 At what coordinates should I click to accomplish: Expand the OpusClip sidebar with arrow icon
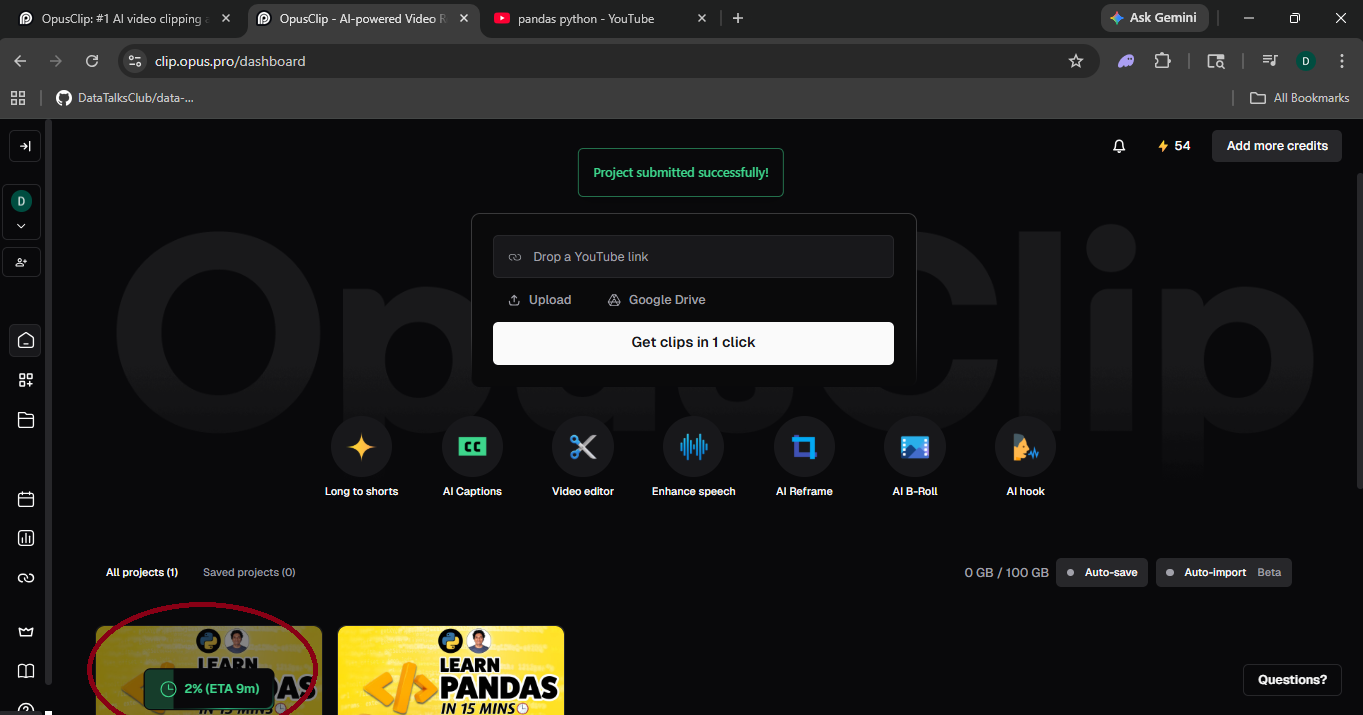tap(25, 146)
